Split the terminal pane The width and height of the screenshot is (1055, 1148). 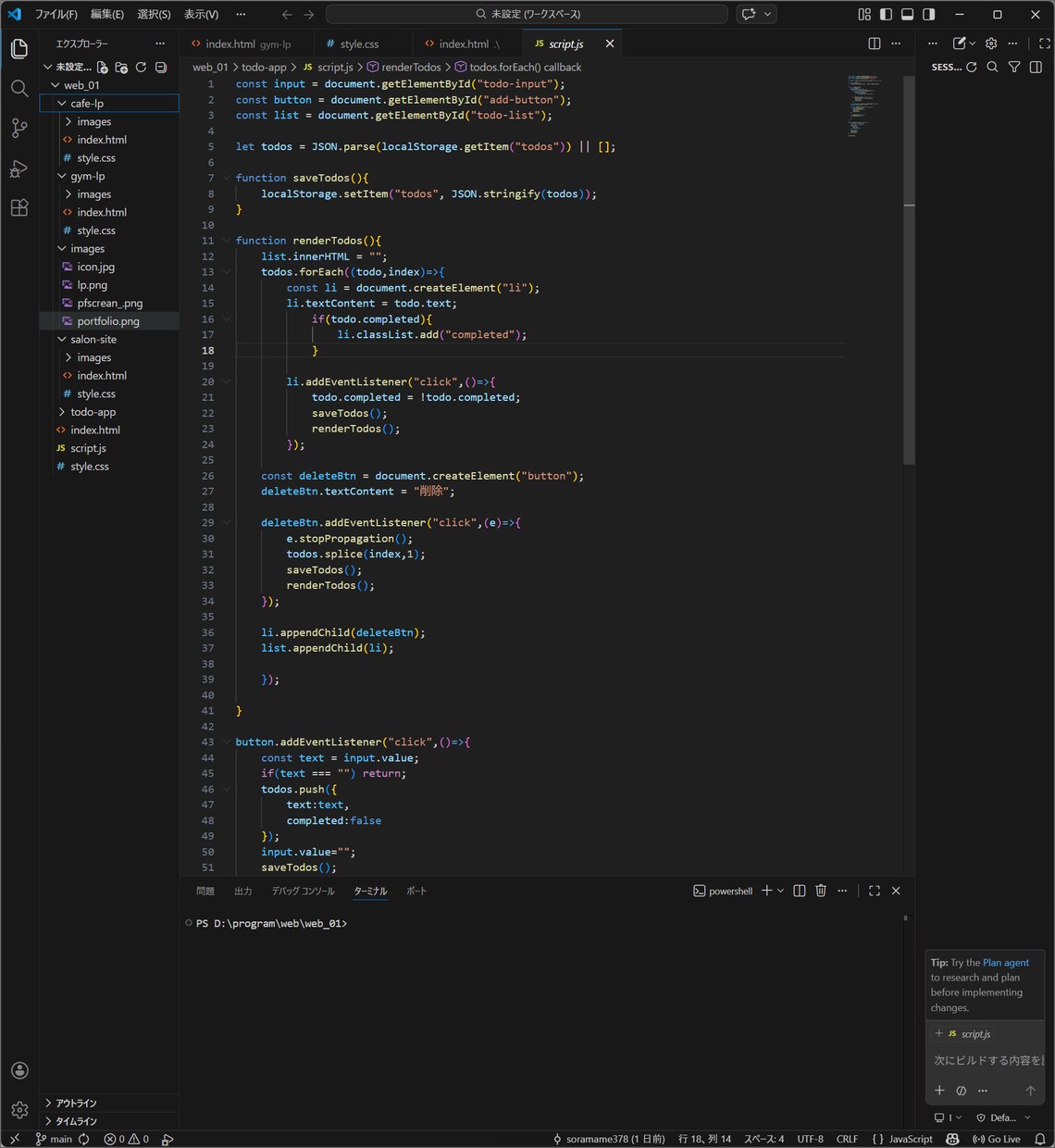tap(800, 891)
